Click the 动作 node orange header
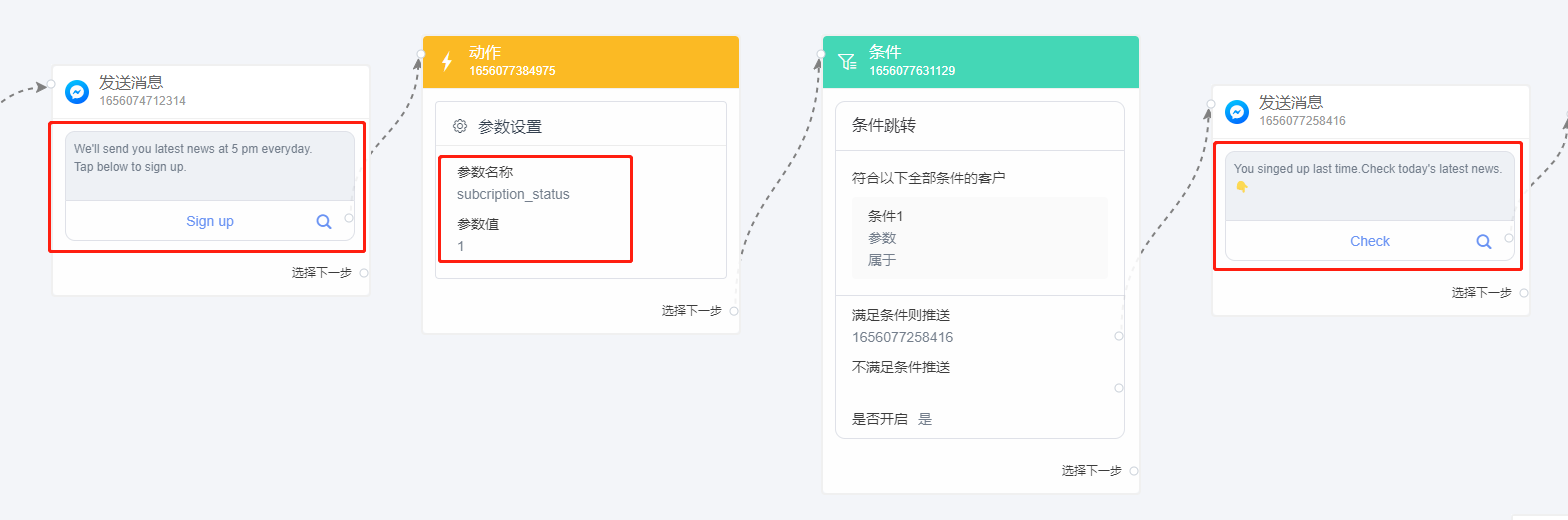 tap(581, 62)
